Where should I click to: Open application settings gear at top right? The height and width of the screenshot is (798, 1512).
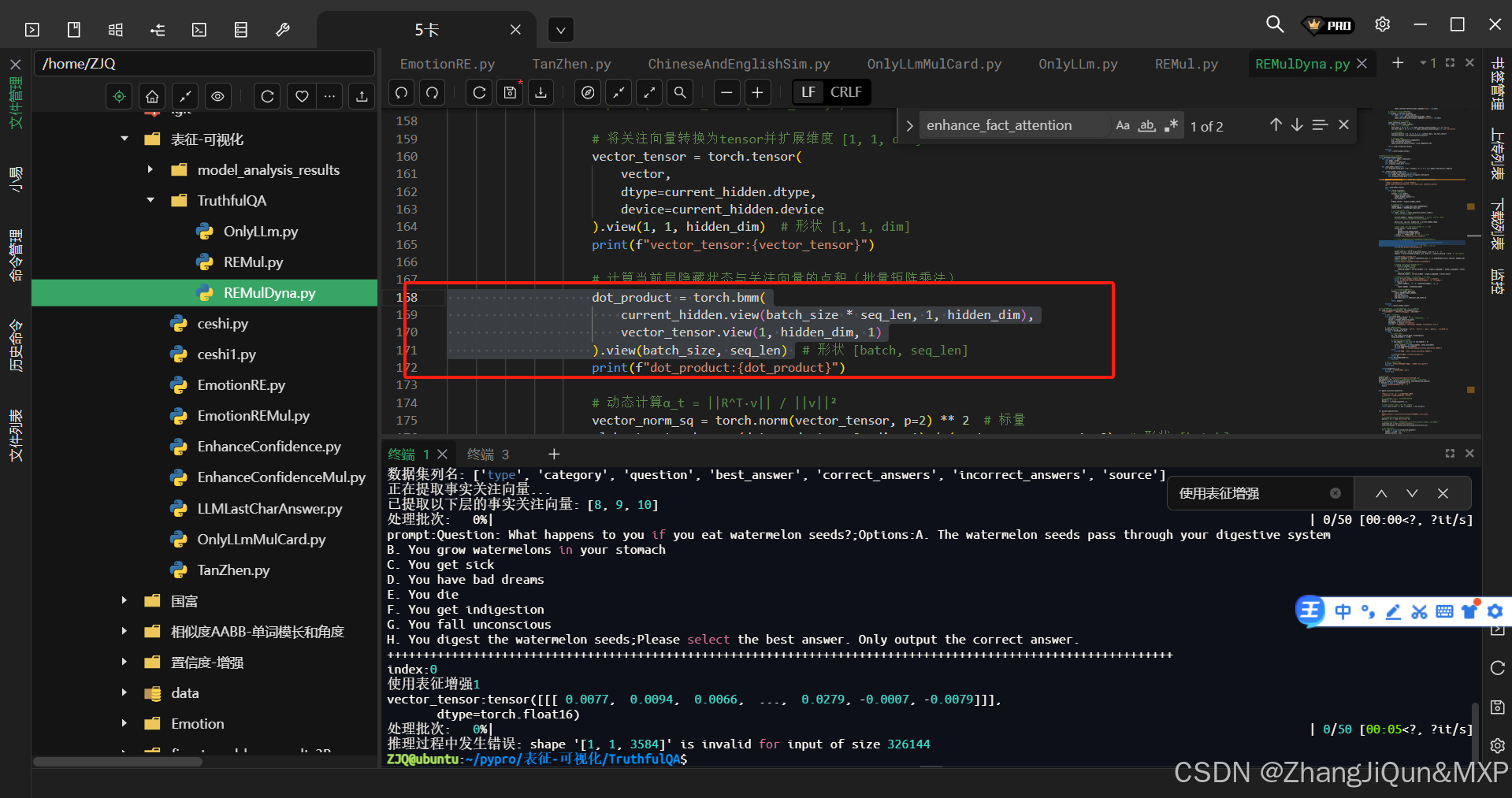1382,24
